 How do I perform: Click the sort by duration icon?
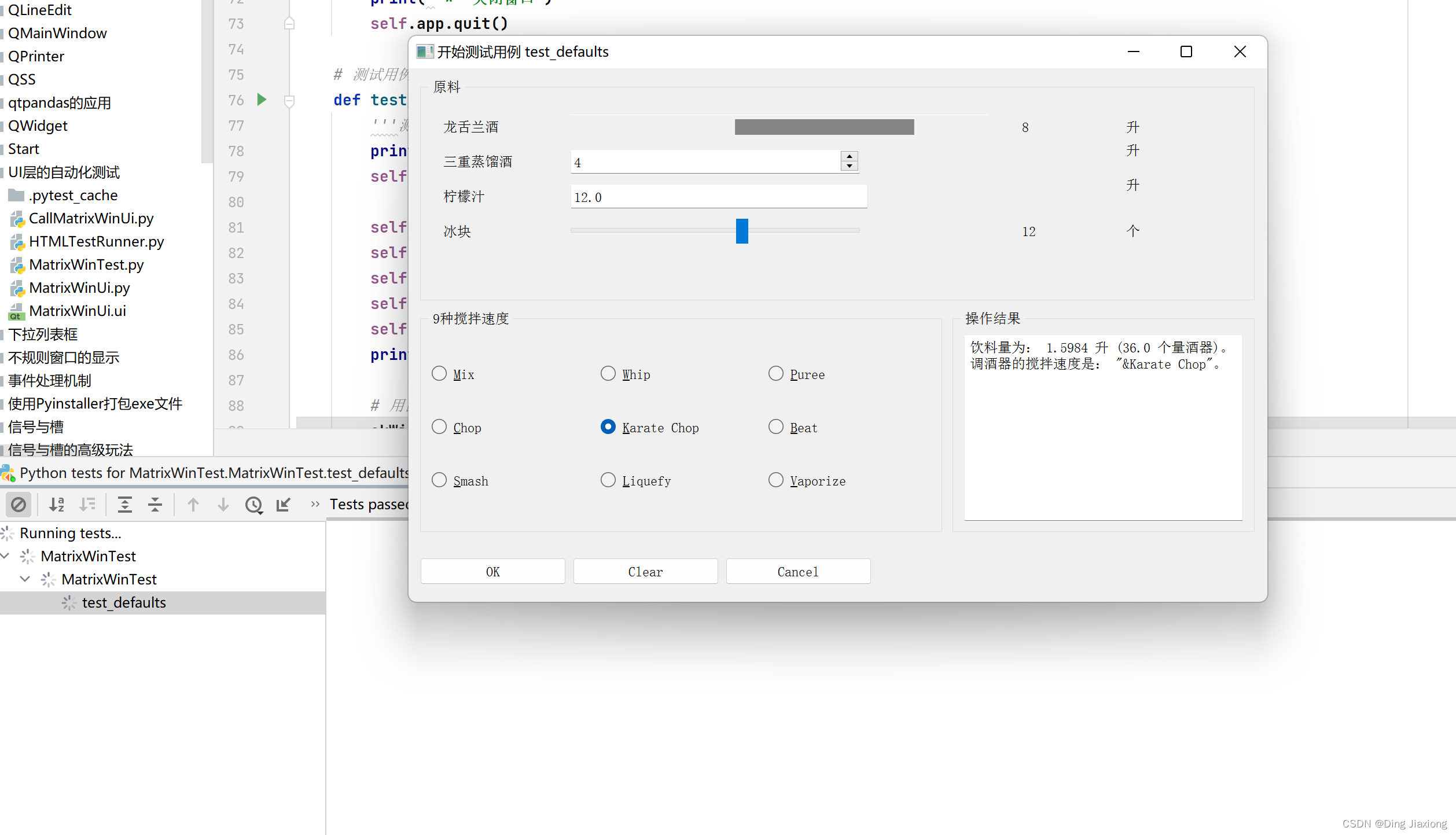(87, 505)
